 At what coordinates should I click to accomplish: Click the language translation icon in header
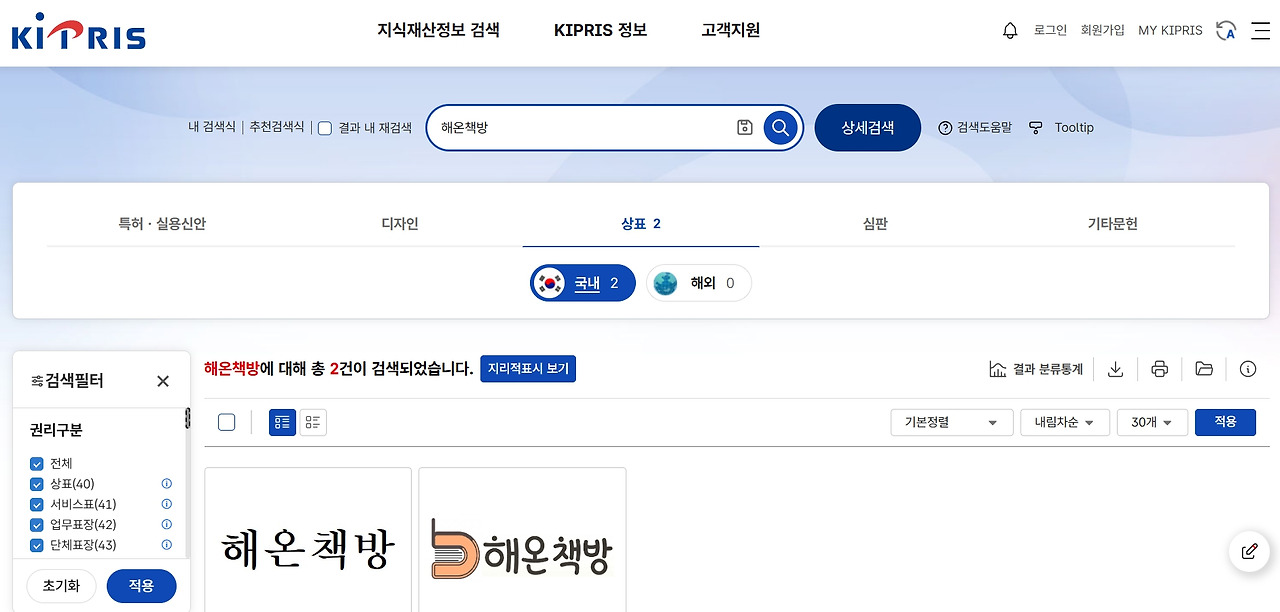click(1226, 31)
